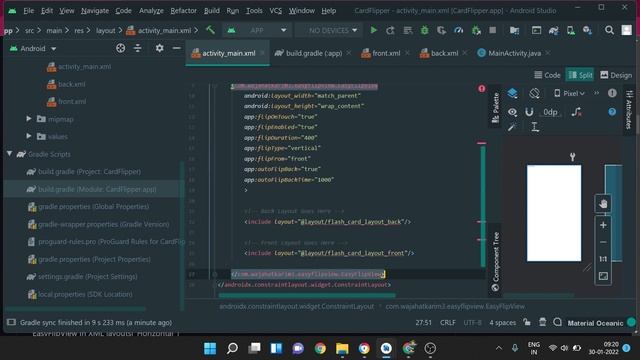Click the Debug app bug icon
The height and width of the screenshot is (360, 640).
point(424,30)
